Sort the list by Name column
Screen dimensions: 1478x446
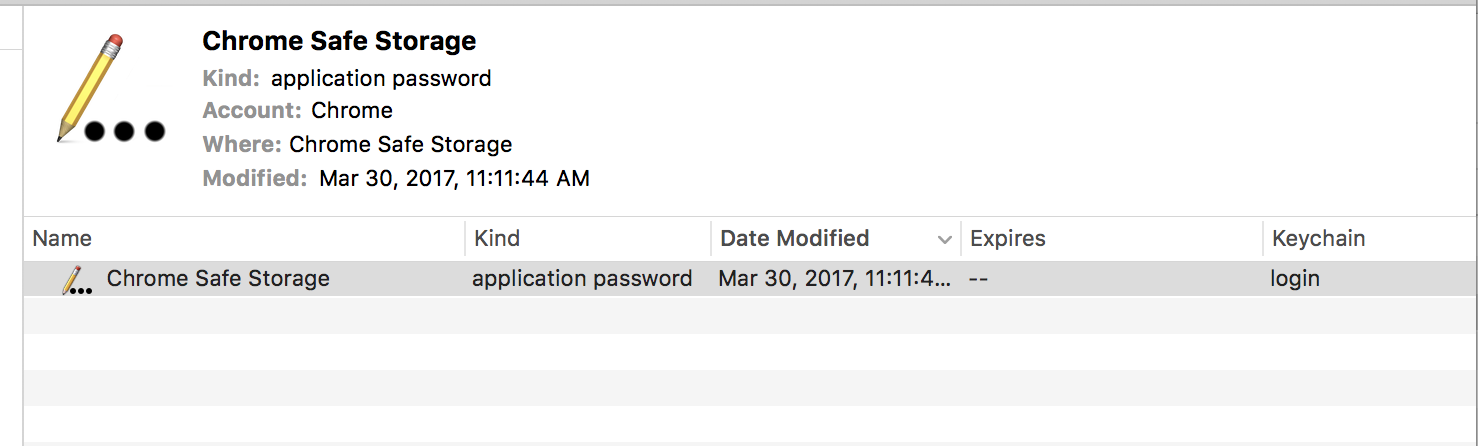coord(62,239)
